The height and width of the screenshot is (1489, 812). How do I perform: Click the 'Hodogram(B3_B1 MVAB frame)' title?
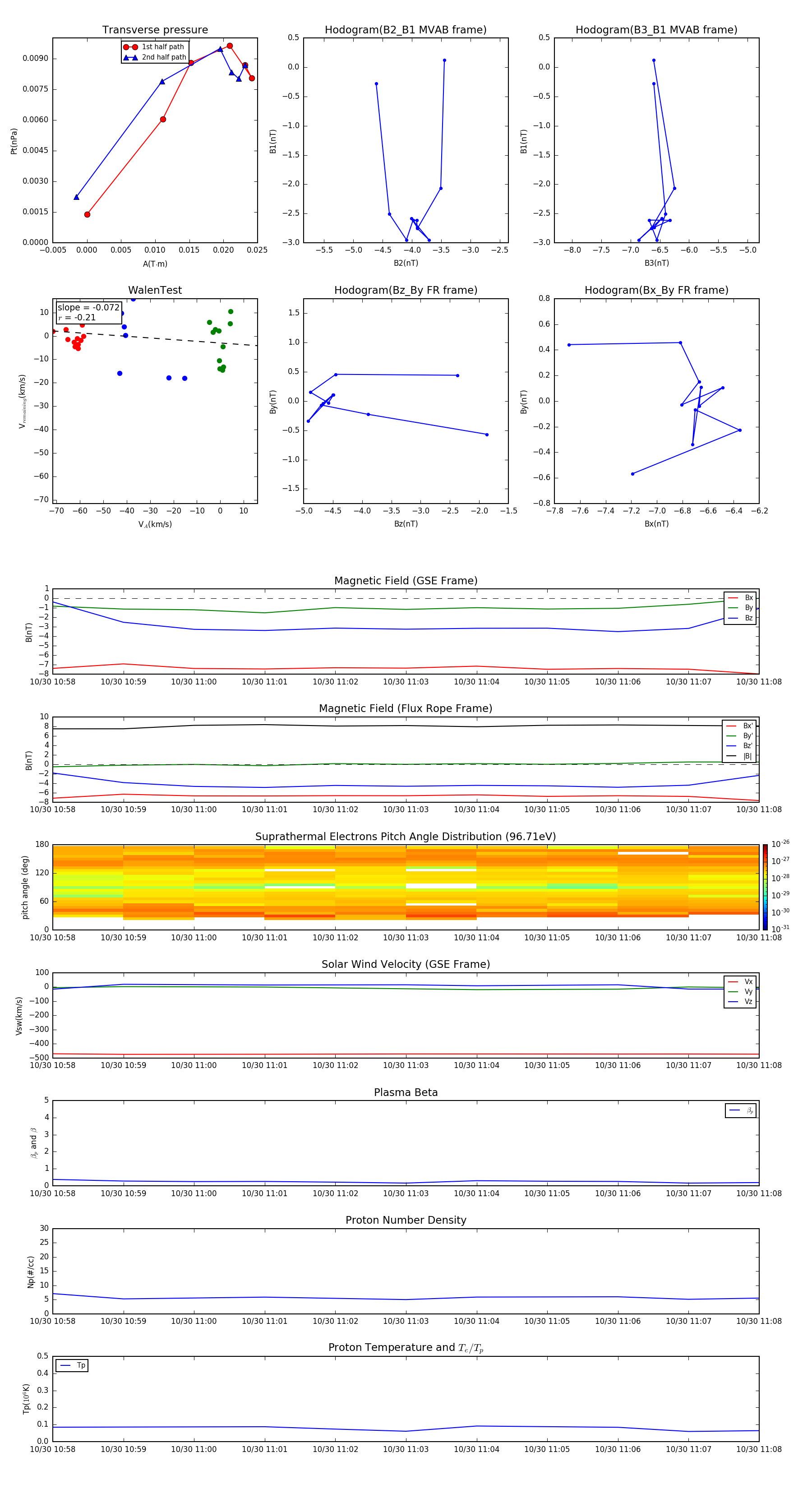pos(656,30)
